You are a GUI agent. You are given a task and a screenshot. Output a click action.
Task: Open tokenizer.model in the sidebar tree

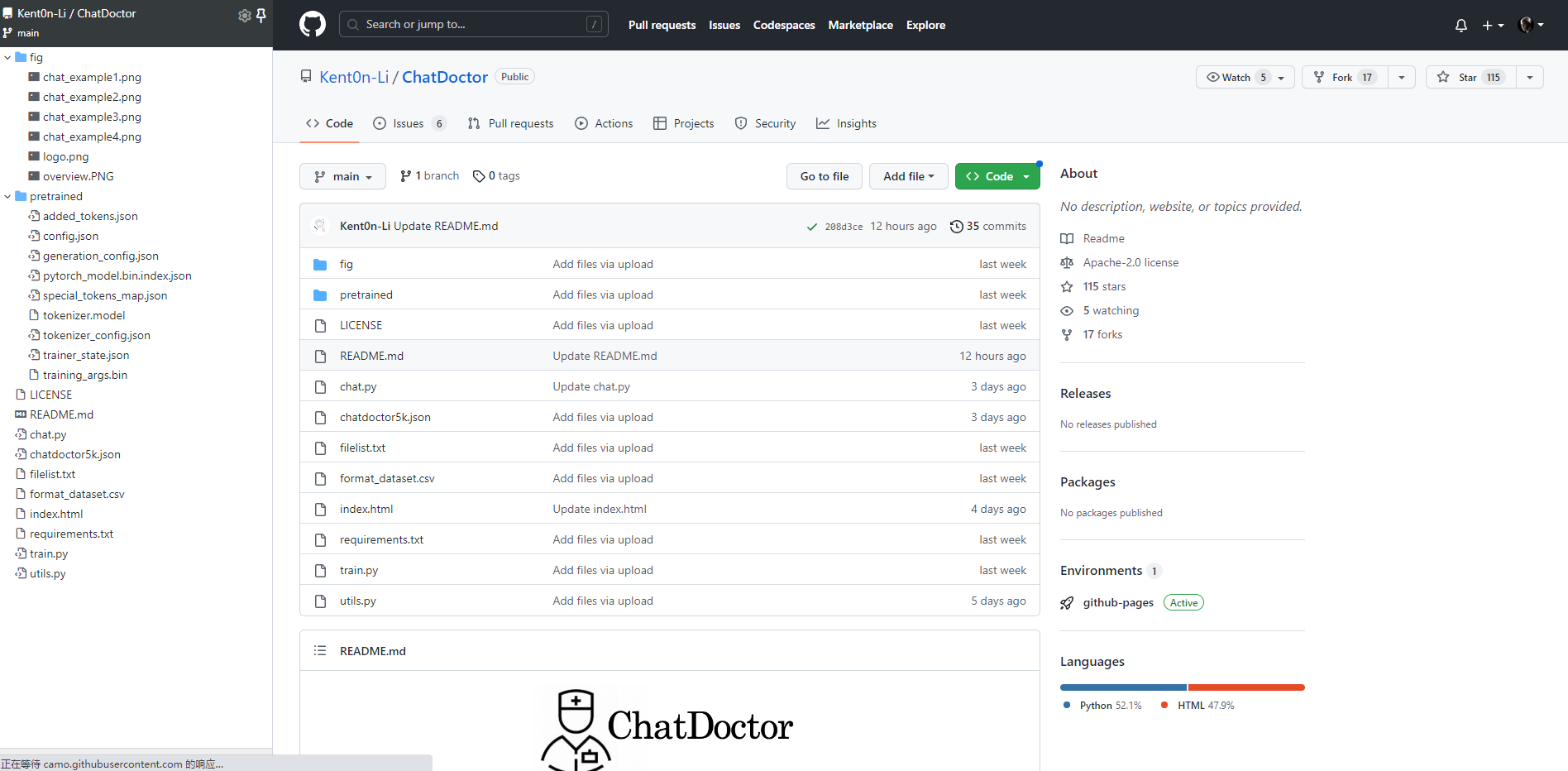(84, 315)
